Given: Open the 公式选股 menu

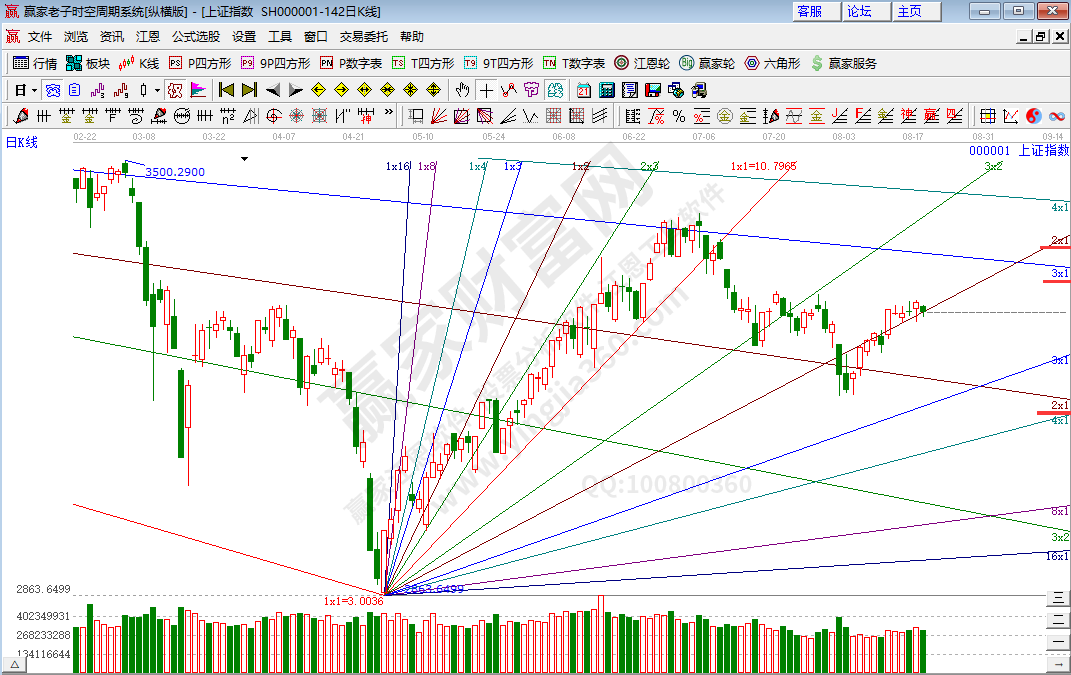Looking at the screenshot, I should coord(196,36).
